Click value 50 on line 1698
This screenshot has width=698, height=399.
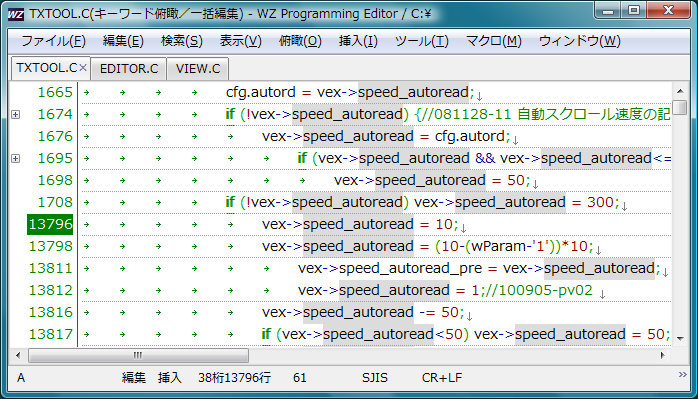pos(516,180)
